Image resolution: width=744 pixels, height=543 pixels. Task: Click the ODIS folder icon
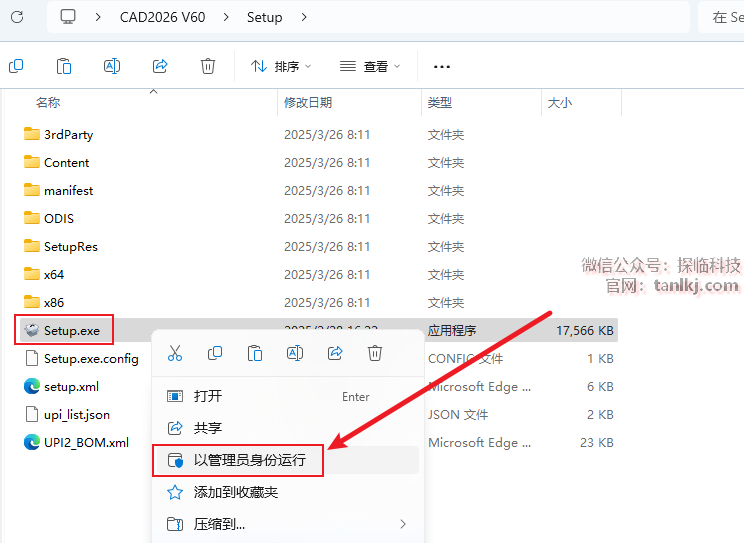coord(32,218)
